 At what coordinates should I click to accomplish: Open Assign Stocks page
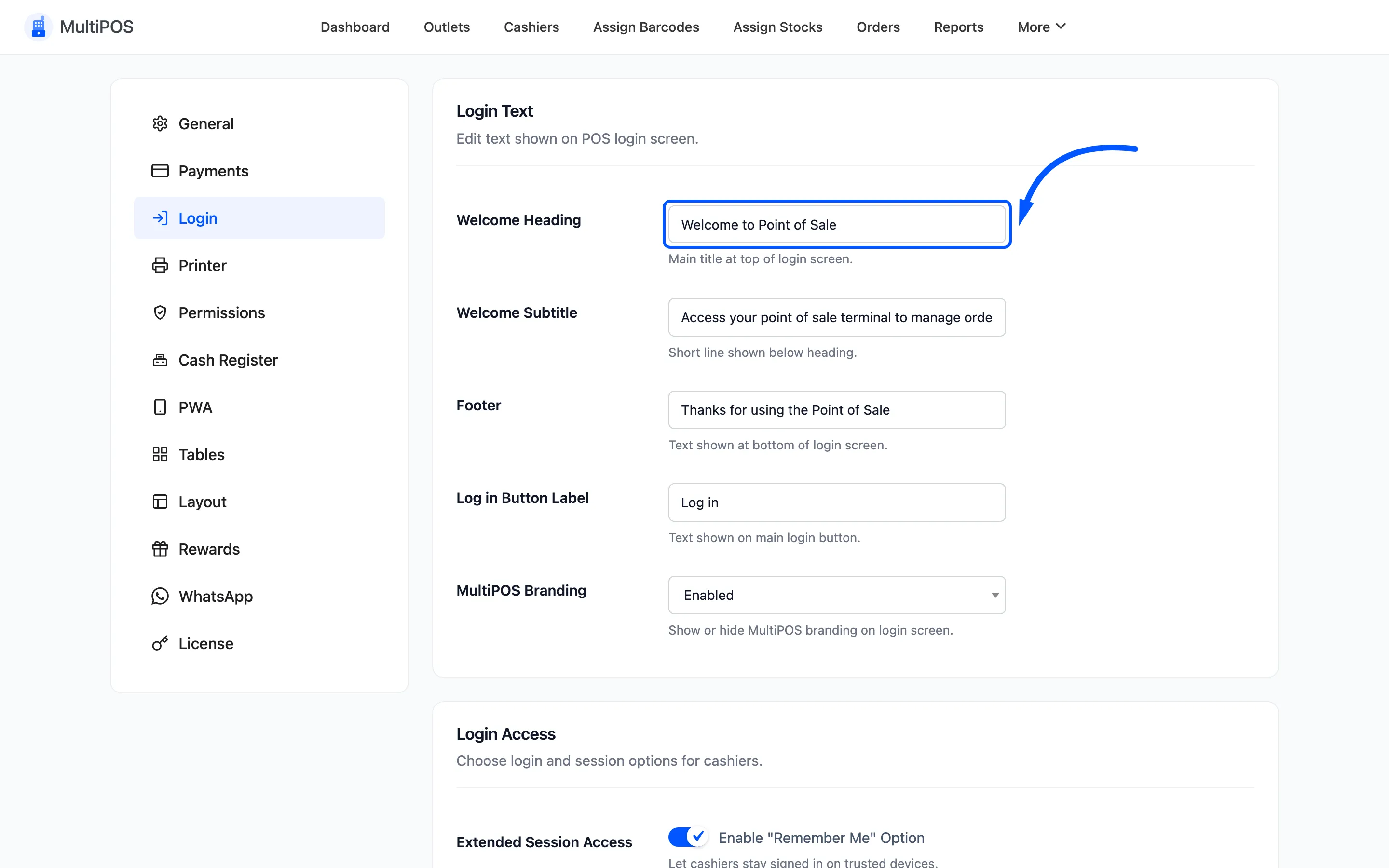[778, 27]
